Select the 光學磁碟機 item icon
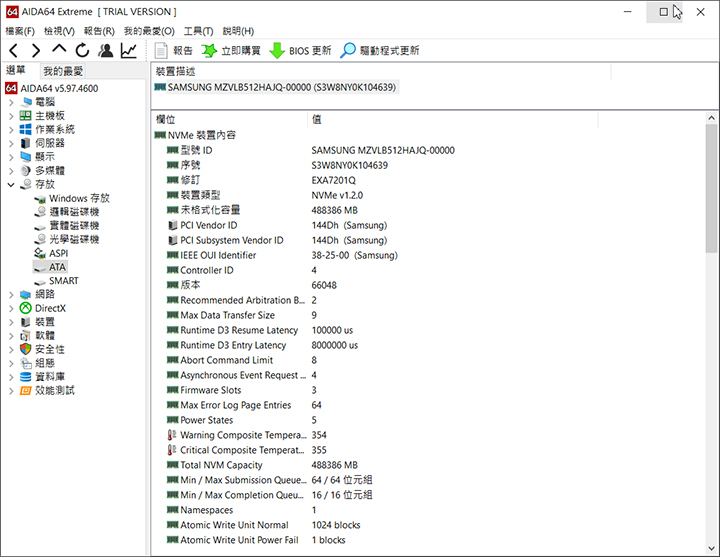720x557 pixels. [40, 239]
